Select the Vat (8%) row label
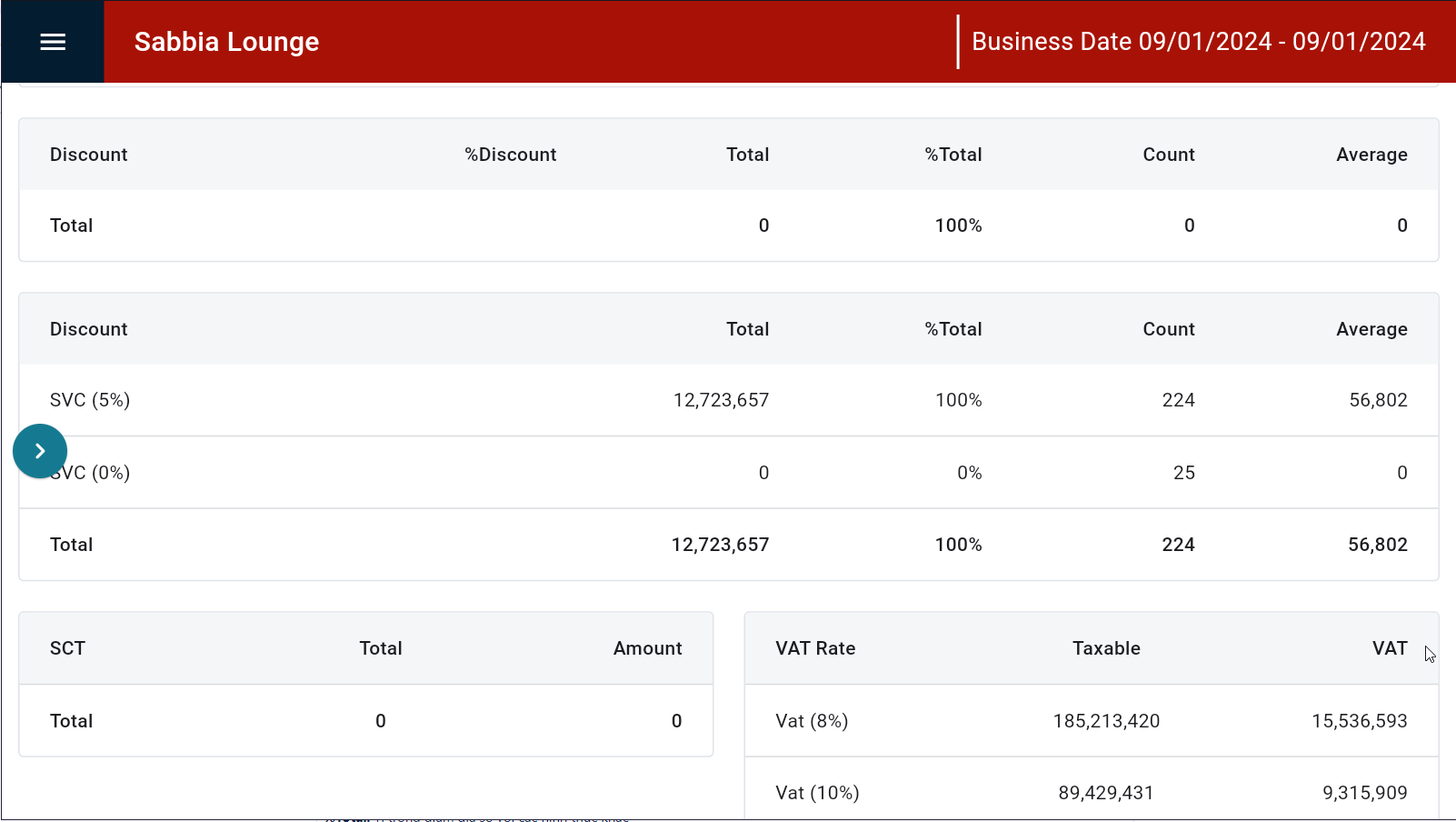This screenshot has height=822, width=1456. point(812,721)
